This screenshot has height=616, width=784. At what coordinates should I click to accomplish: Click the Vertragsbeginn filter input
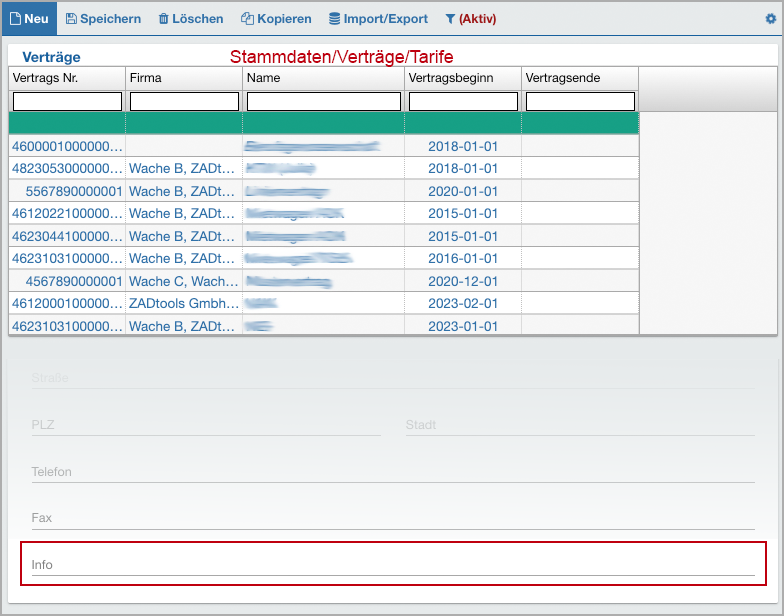click(x=462, y=101)
